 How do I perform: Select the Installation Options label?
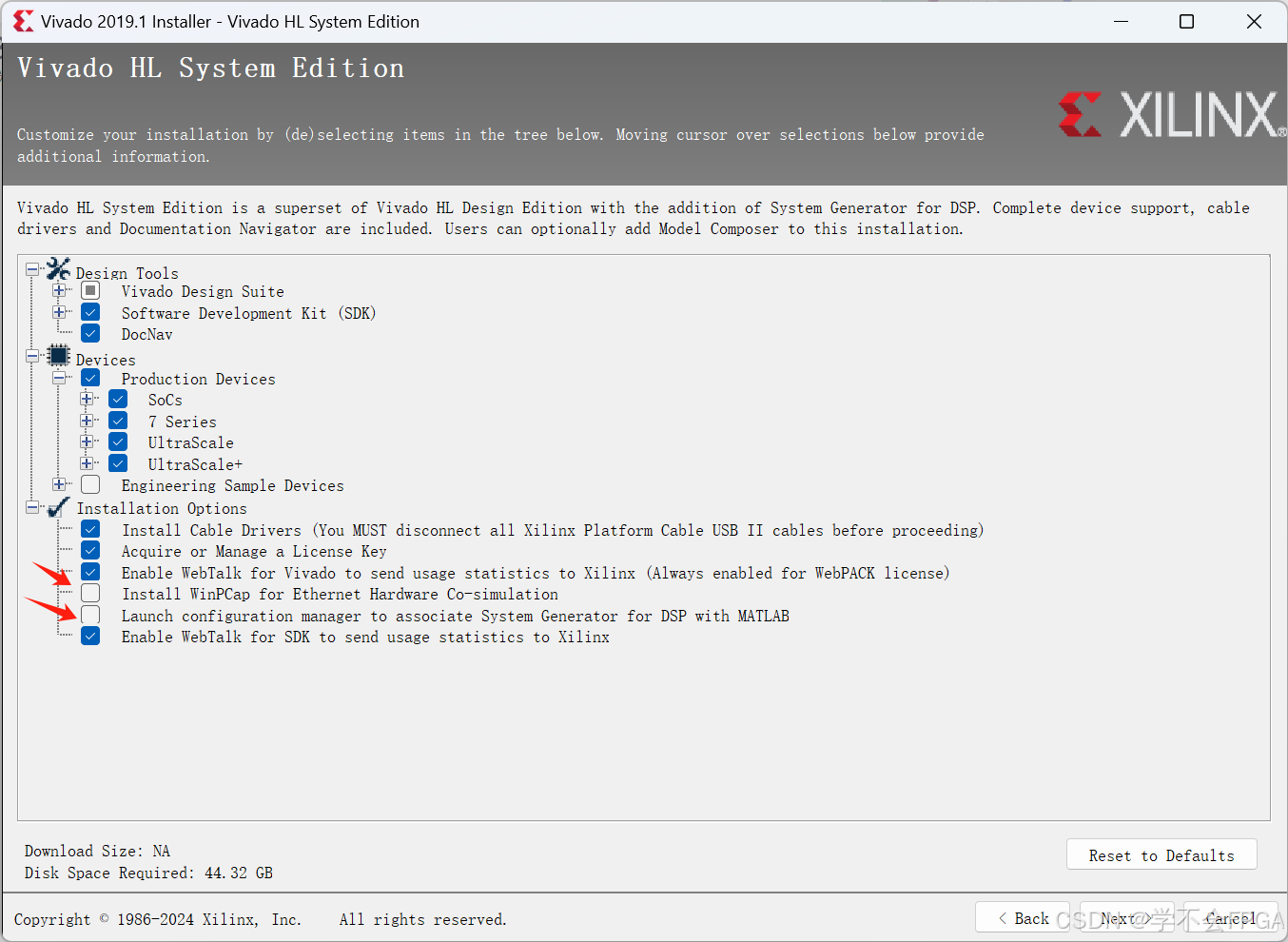(162, 508)
